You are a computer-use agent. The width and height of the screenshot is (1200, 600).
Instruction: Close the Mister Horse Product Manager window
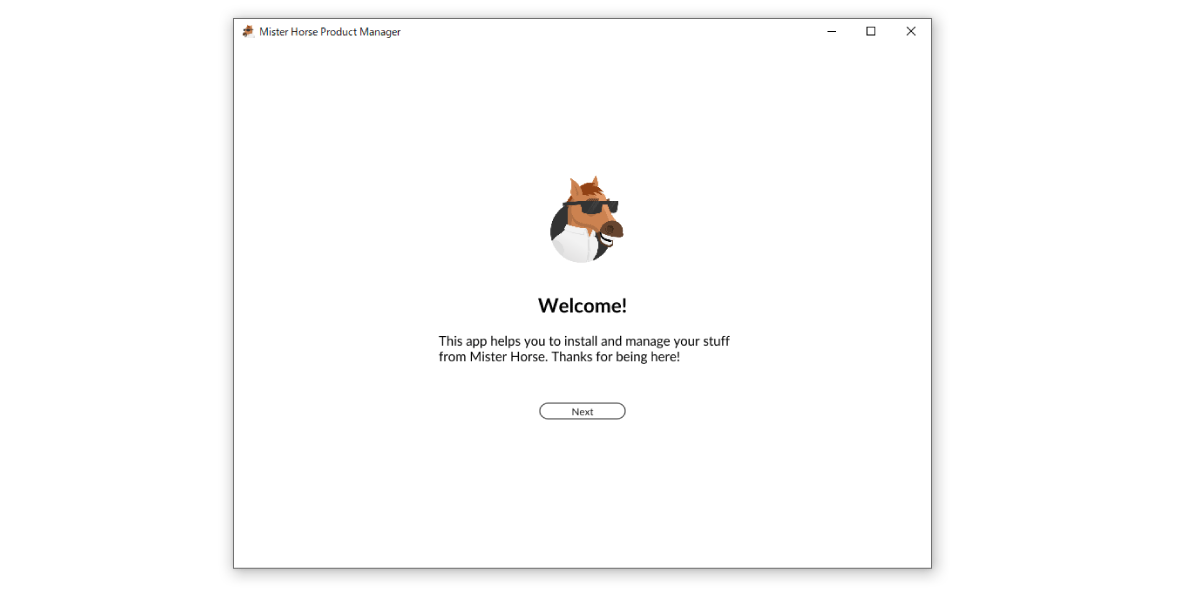(x=911, y=32)
